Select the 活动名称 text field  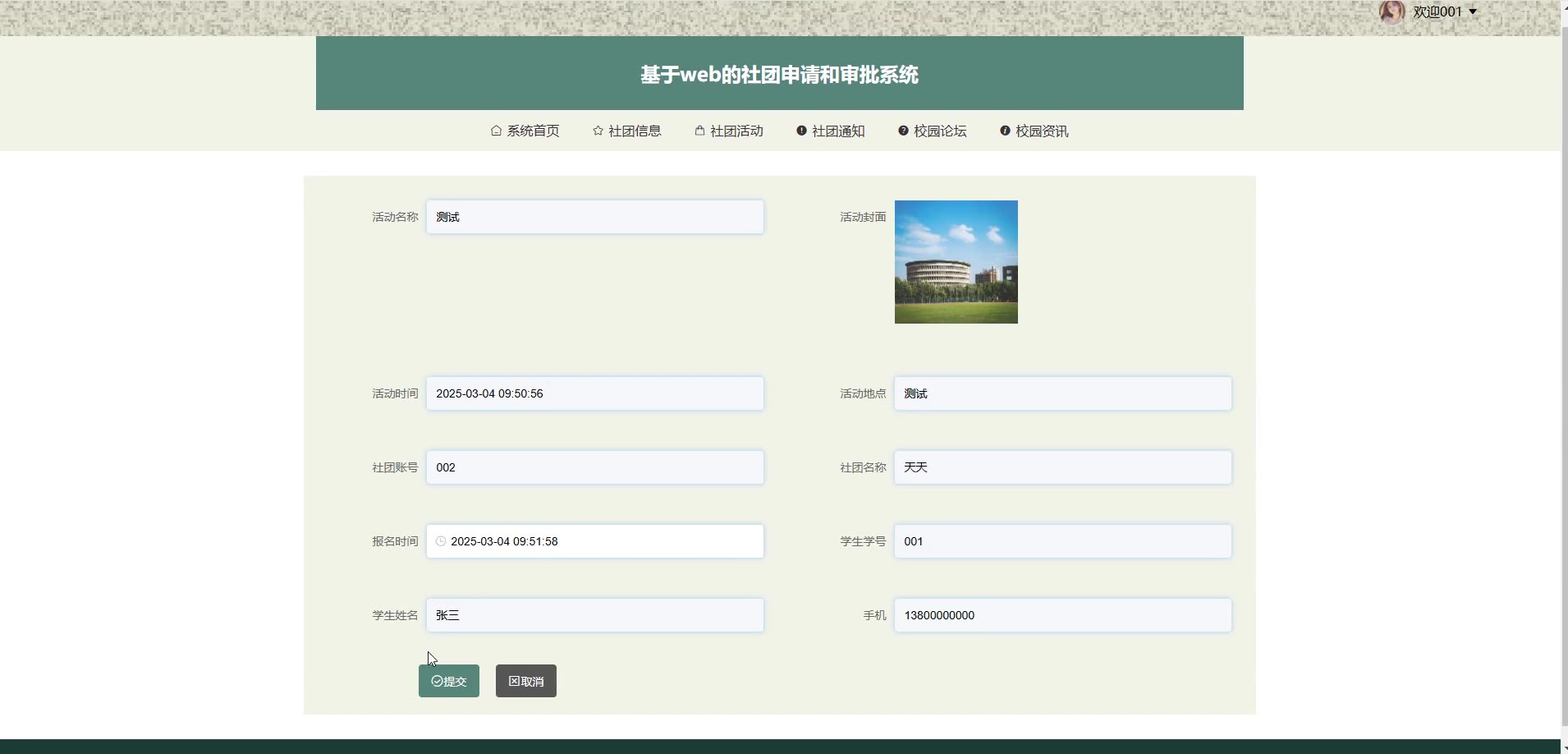[594, 217]
